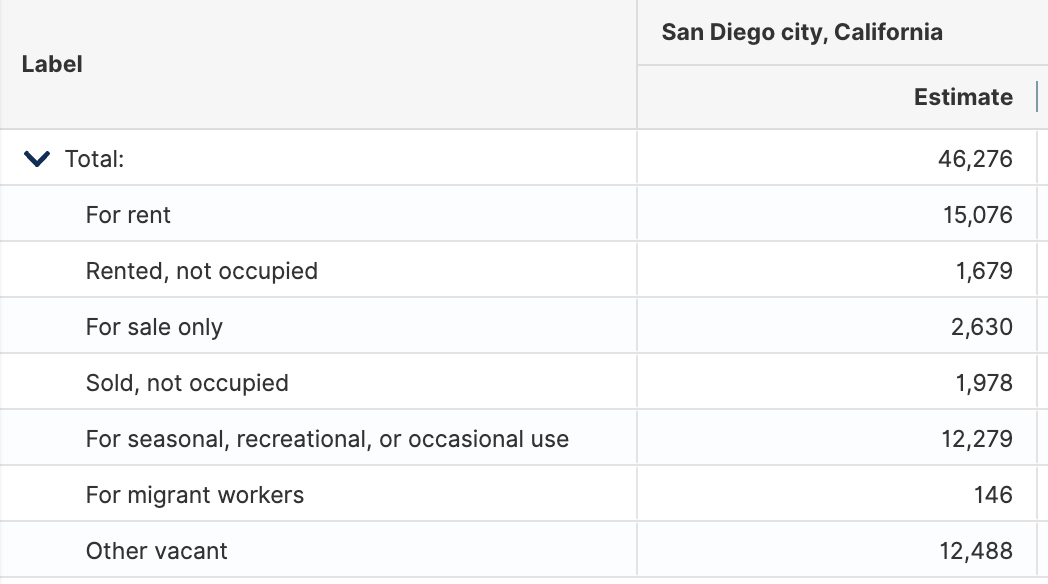The height and width of the screenshot is (584, 1048).
Task: Select the 1,978 estimate cell
Action: [984, 383]
